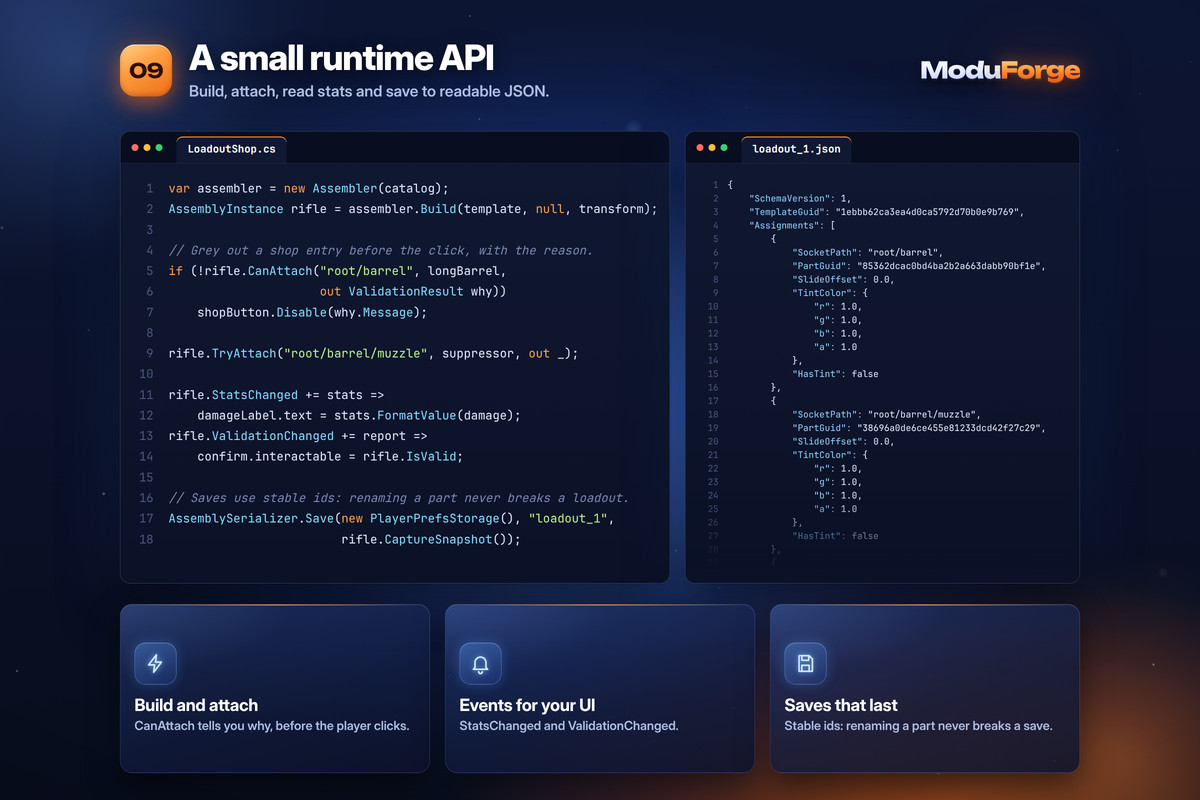
Task: Click line number 18 in LoadoutShop.cs
Action: click(x=146, y=539)
